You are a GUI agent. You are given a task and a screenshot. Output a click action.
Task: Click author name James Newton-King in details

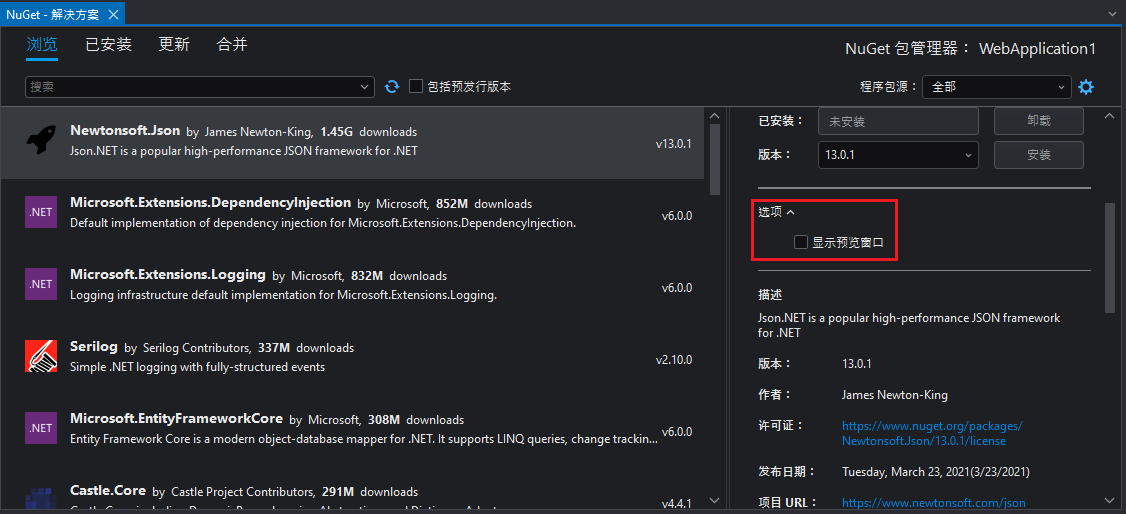(895, 395)
